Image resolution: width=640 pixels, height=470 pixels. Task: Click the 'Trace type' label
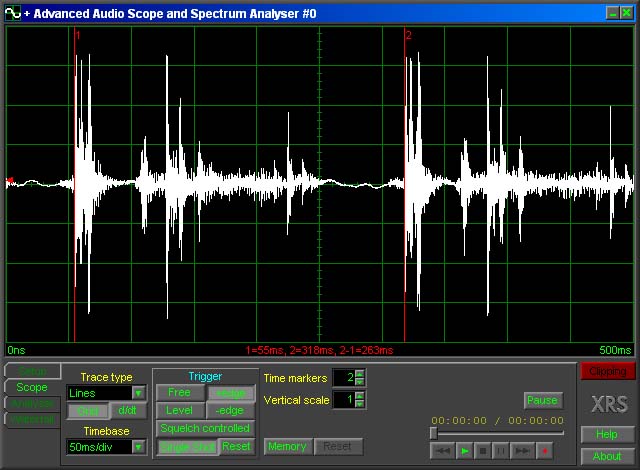tap(107, 377)
